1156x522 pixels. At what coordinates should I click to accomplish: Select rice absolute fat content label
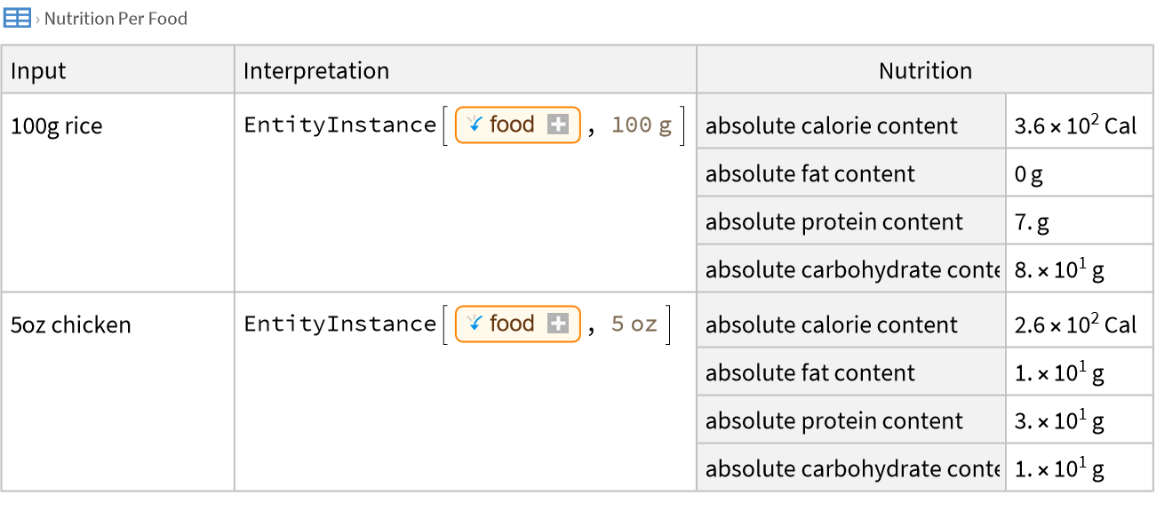810,174
